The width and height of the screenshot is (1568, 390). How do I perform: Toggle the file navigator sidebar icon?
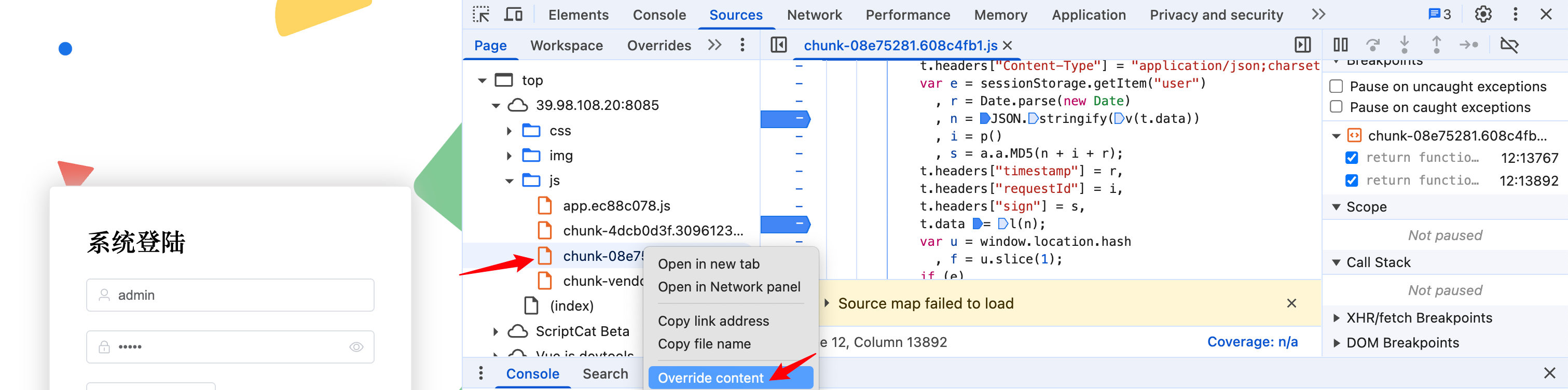click(x=778, y=45)
